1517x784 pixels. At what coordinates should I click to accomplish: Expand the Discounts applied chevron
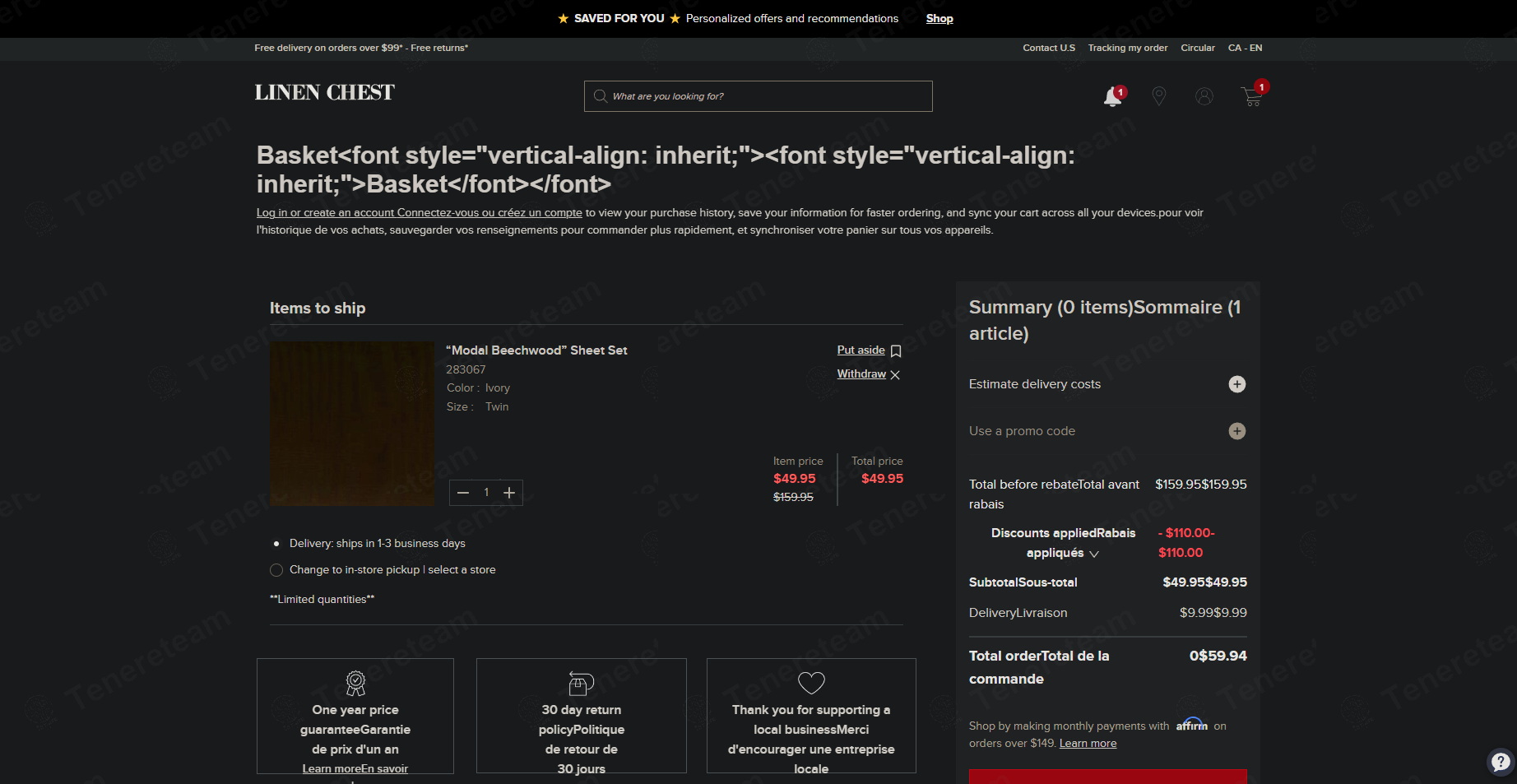[x=1094, y=554]
